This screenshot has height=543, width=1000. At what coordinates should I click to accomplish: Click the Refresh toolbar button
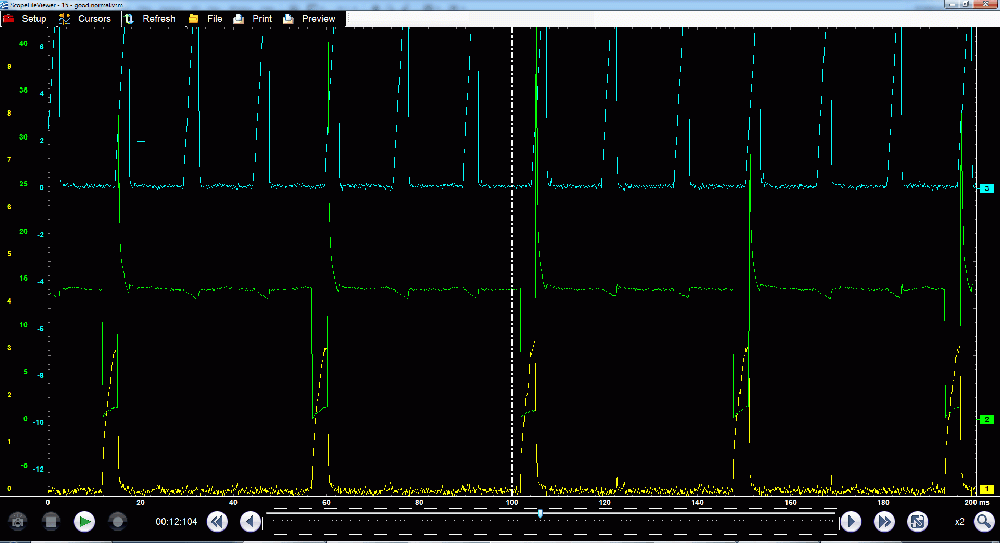click(x=158, y=19)
